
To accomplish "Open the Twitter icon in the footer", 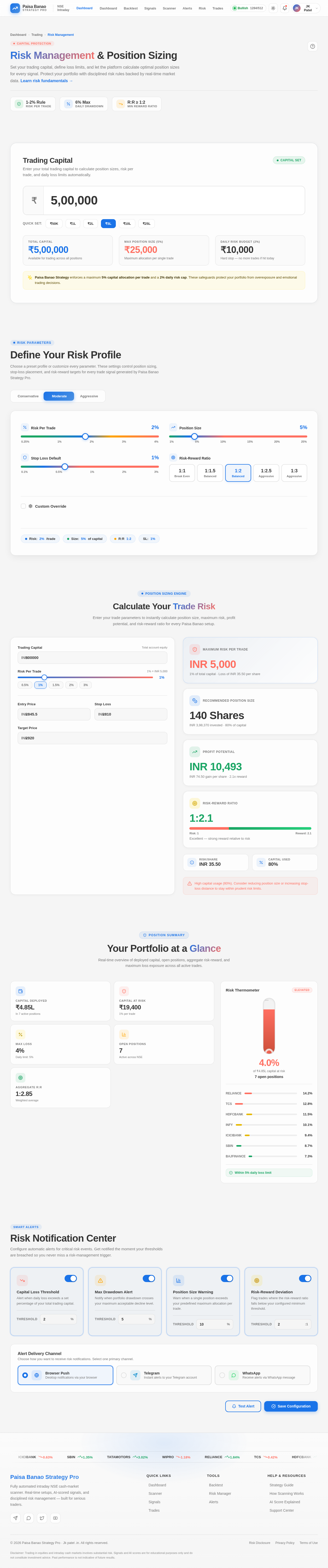I will click(x=42, y=1518).
